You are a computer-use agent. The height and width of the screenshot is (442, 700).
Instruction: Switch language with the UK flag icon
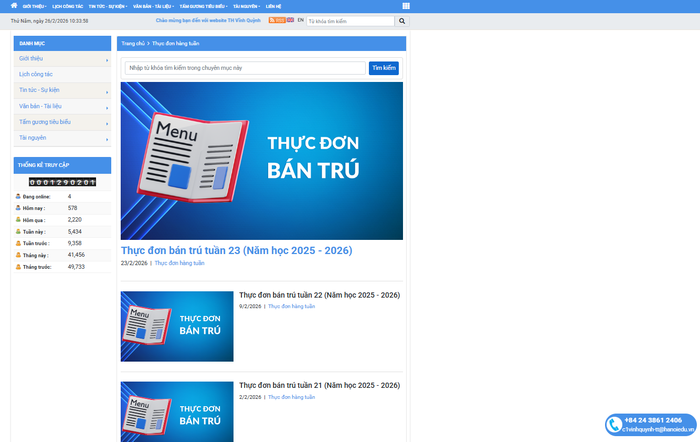click(290, 20)
